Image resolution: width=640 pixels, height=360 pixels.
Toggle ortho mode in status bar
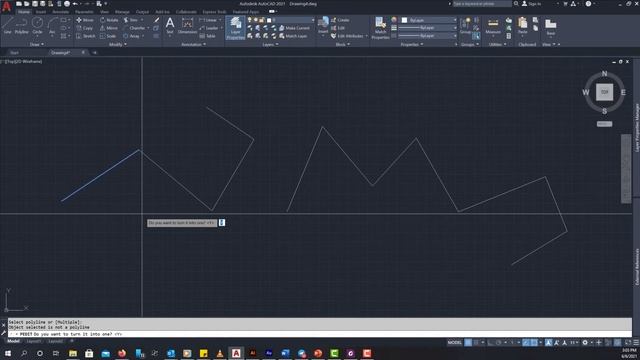pyautogui.click(x=491, y=342)
